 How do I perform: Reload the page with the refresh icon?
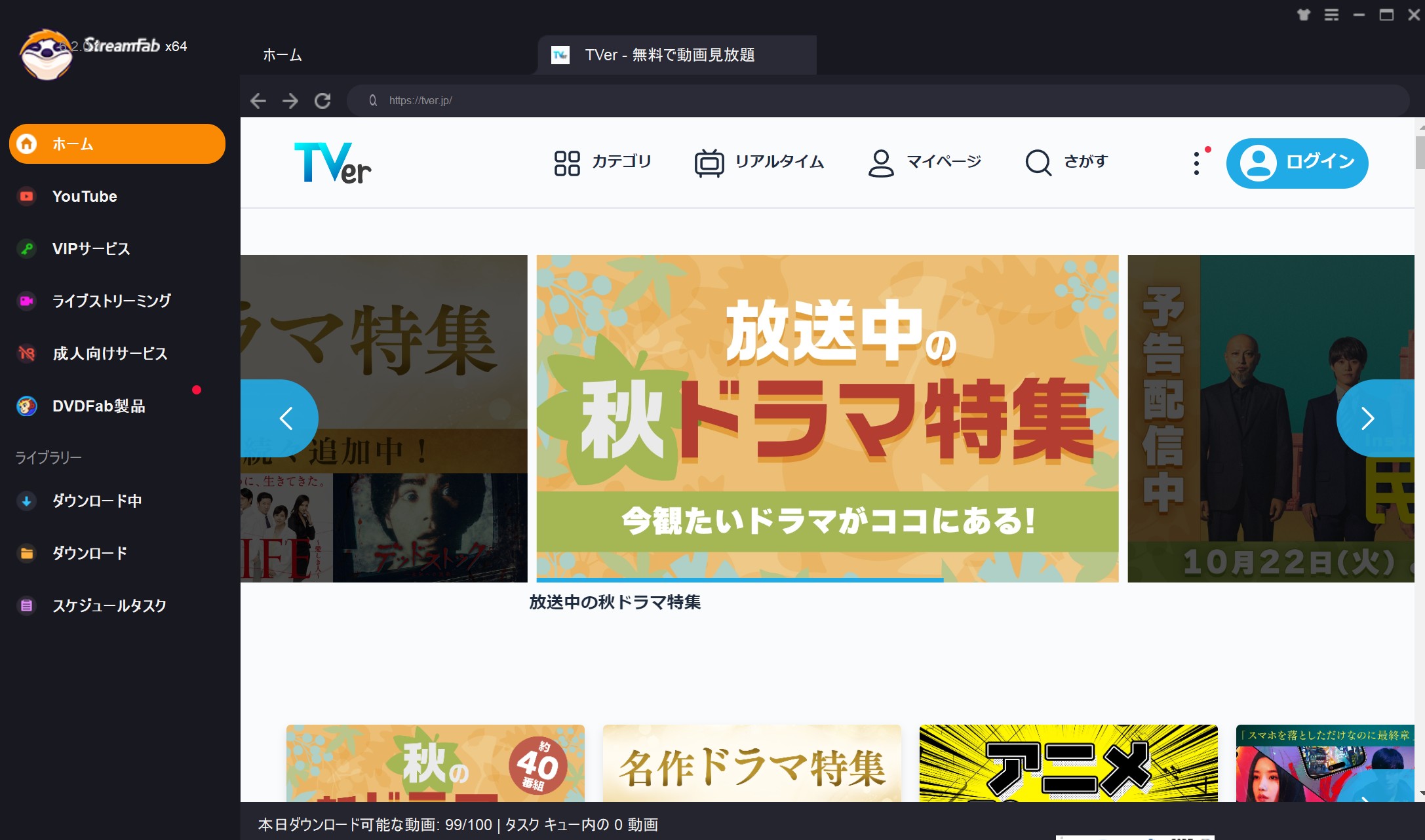click(x=322, y=101)
